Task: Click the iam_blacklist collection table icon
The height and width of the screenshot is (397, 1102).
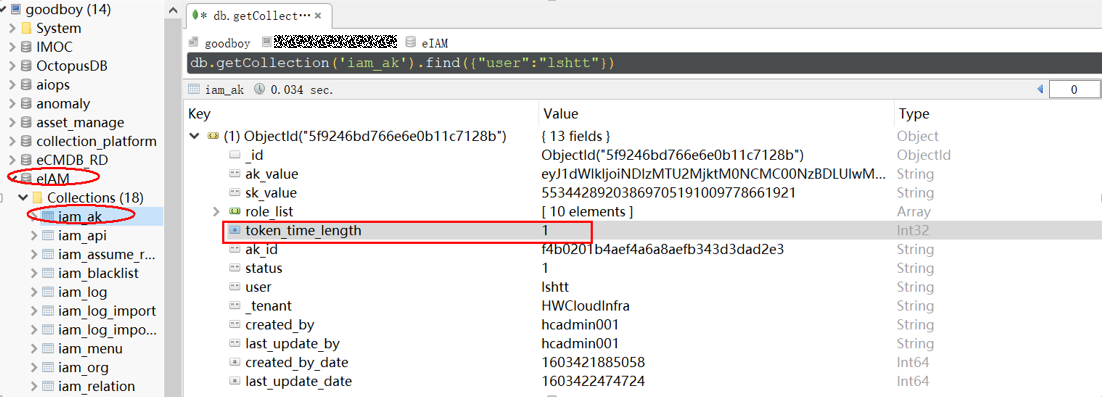Action: click(x=48, y=273)
